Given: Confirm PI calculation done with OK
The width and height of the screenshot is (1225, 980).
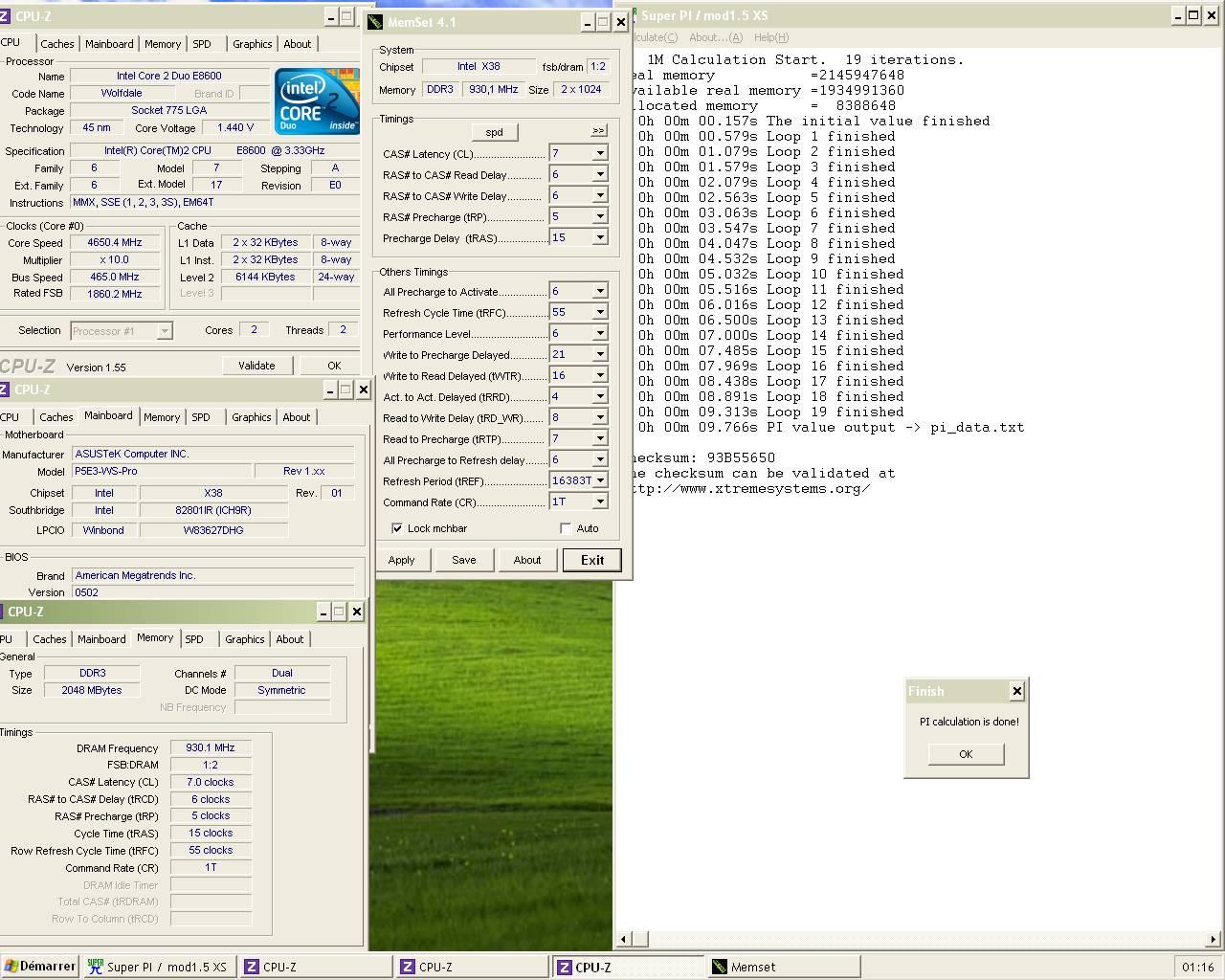Looking at the screenshot, I should coord(966,754).
